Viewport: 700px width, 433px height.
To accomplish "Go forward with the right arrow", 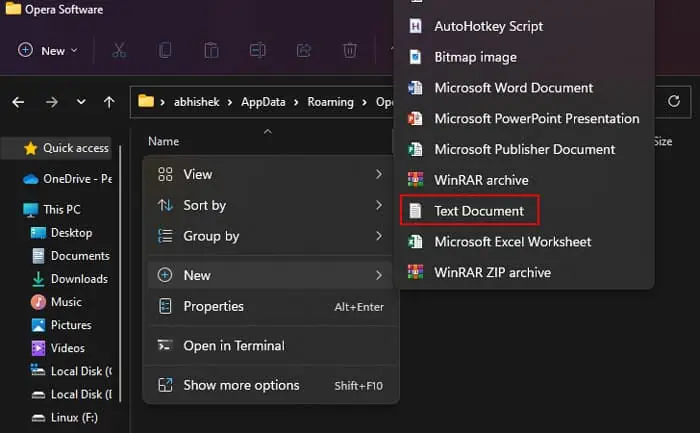I will (x=52, y=102).
